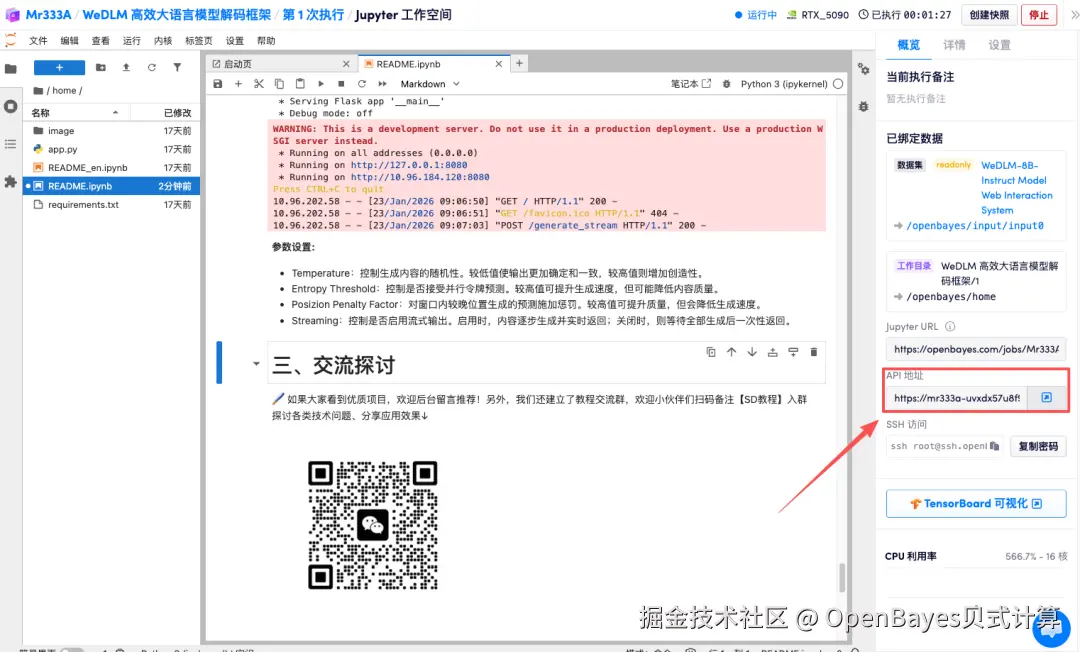Screen dimensions: 1080x652
Task: Open the 文件 menu
Action: coord(38,41)
